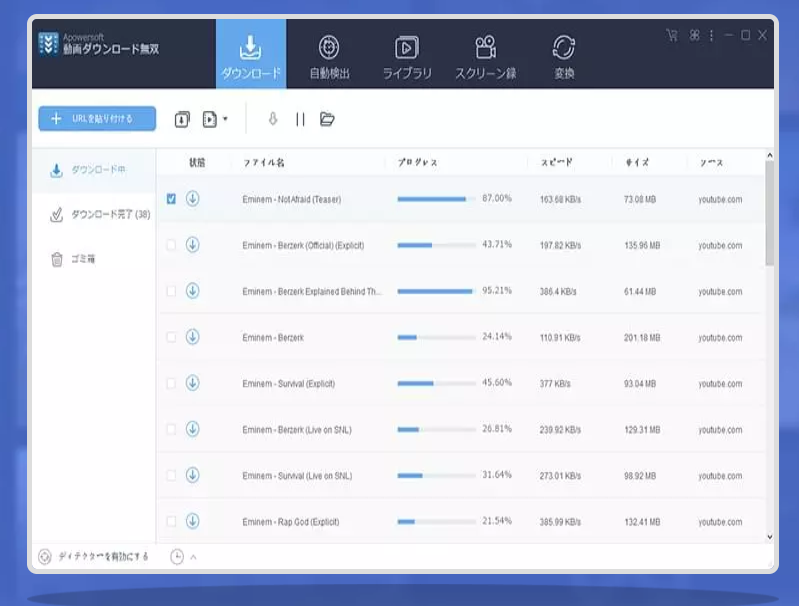Open the 変換 tab
Viewport: 799px width, 606px height.
click(564, 57)
